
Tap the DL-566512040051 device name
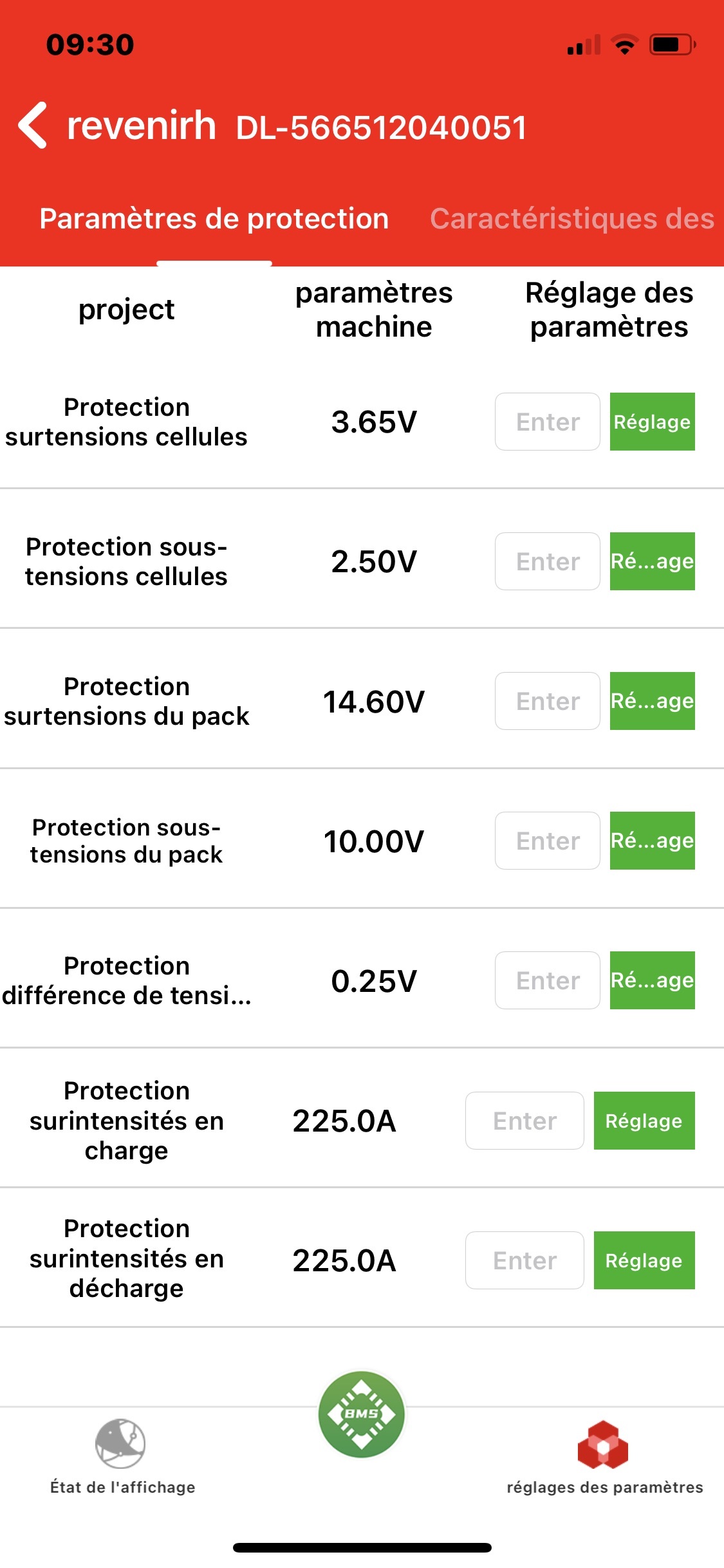(x=381, y=127)
